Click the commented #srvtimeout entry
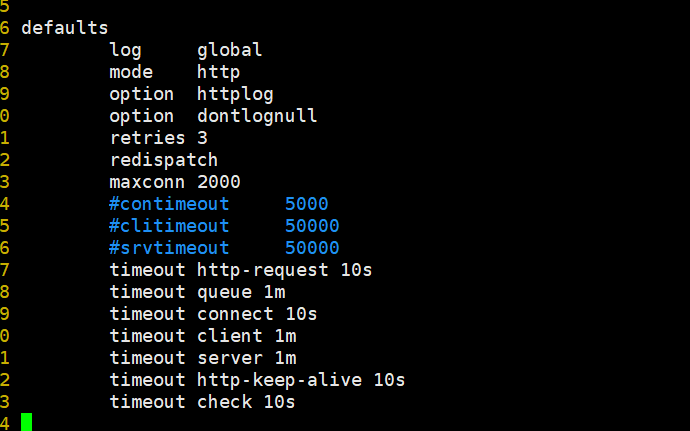The width and height of the screenshot is (690, 431). 224,248
